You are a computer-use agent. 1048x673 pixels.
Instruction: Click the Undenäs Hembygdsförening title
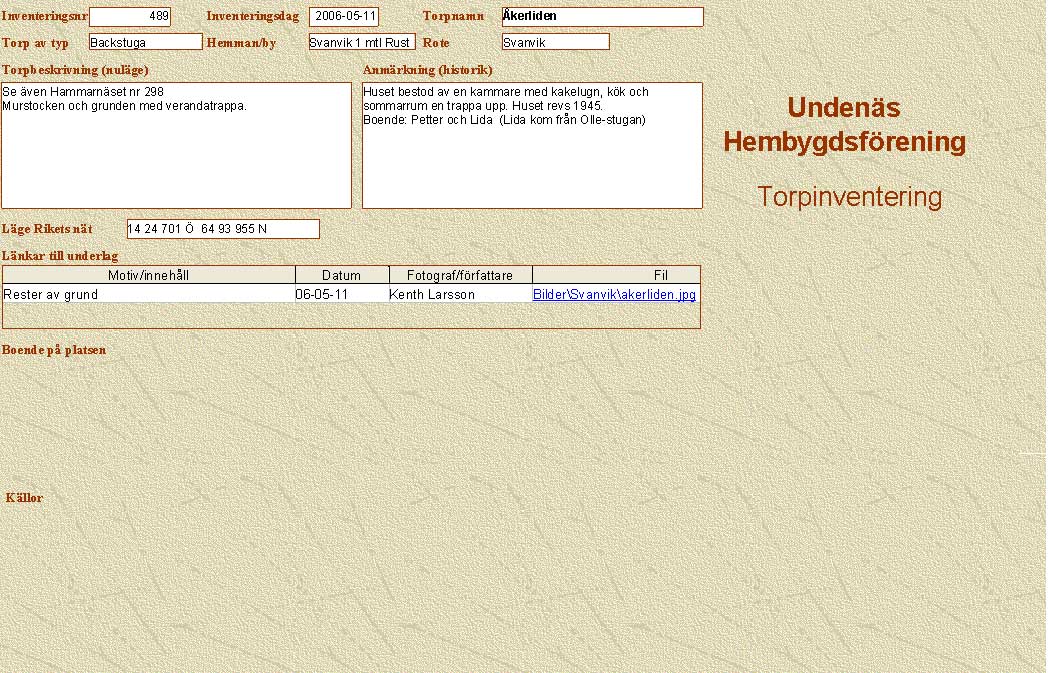click(844, 125)
